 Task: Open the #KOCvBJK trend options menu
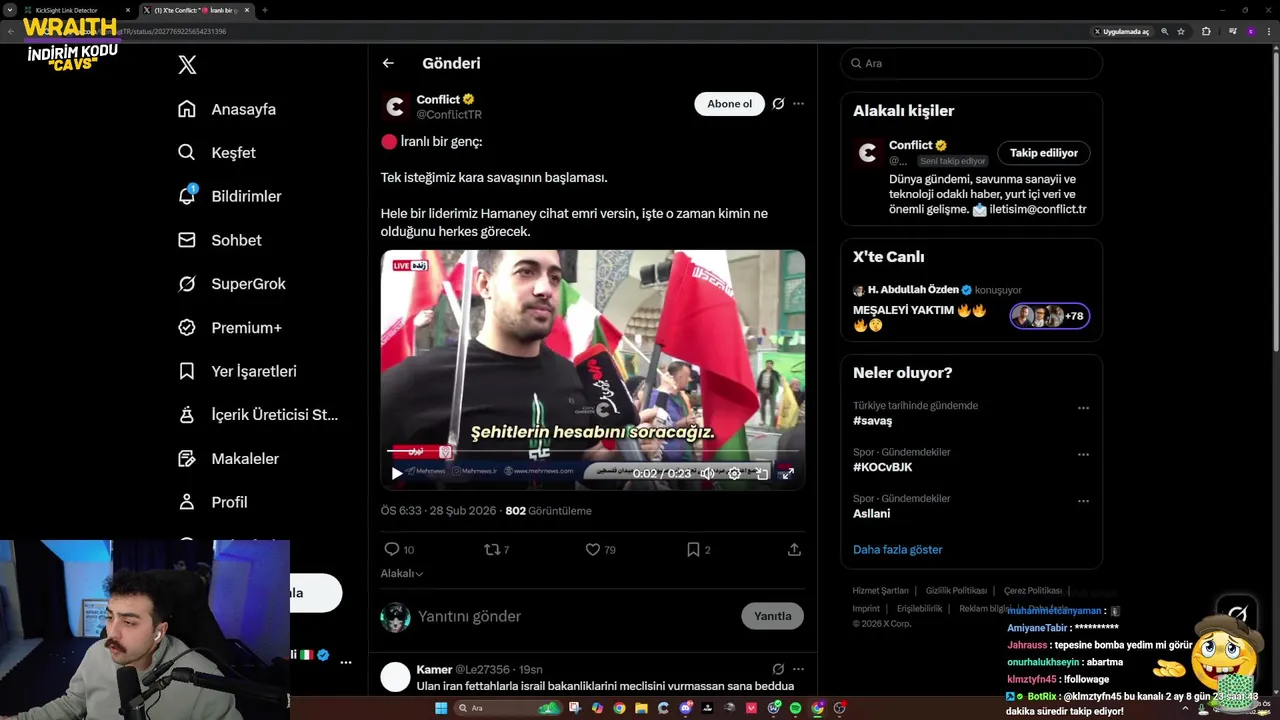[x=1083, y=454]
